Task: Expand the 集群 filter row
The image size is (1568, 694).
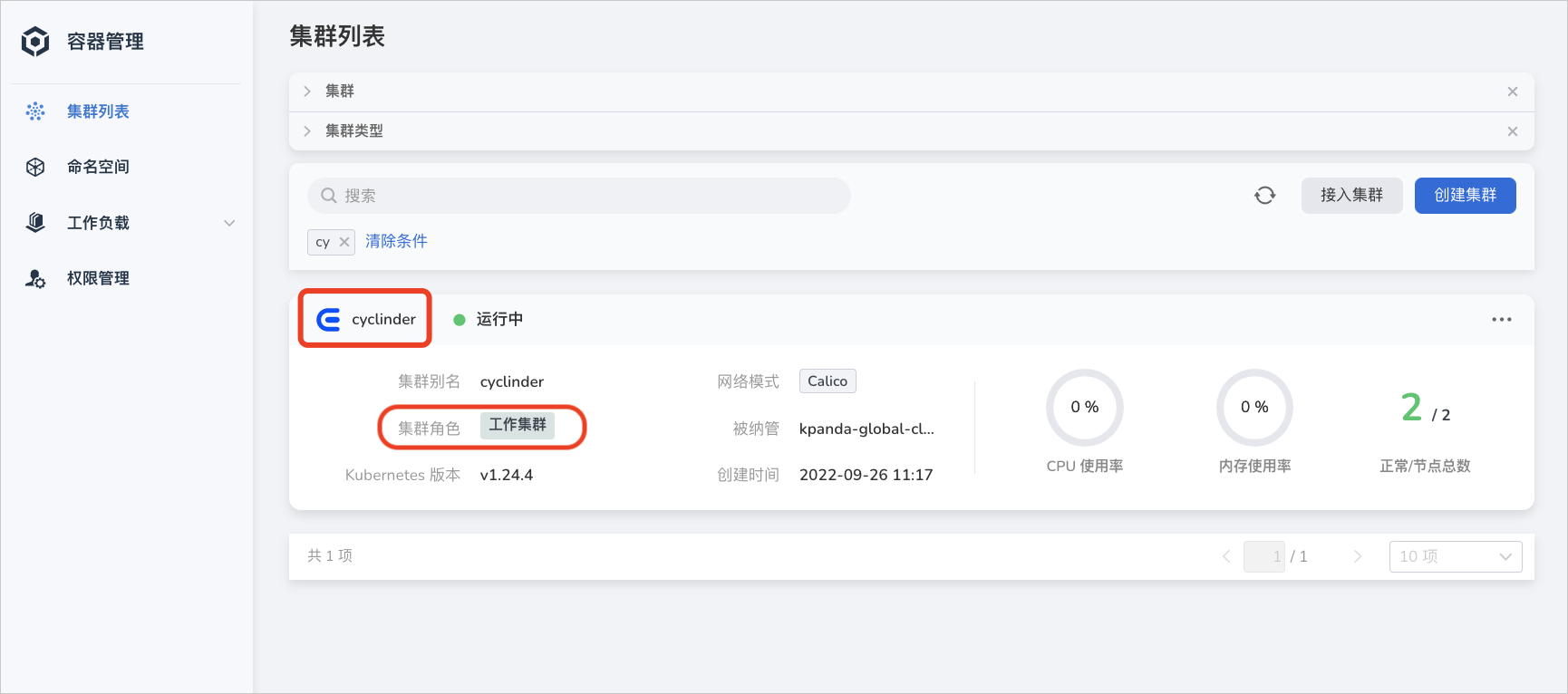Action: click(307, 92)
